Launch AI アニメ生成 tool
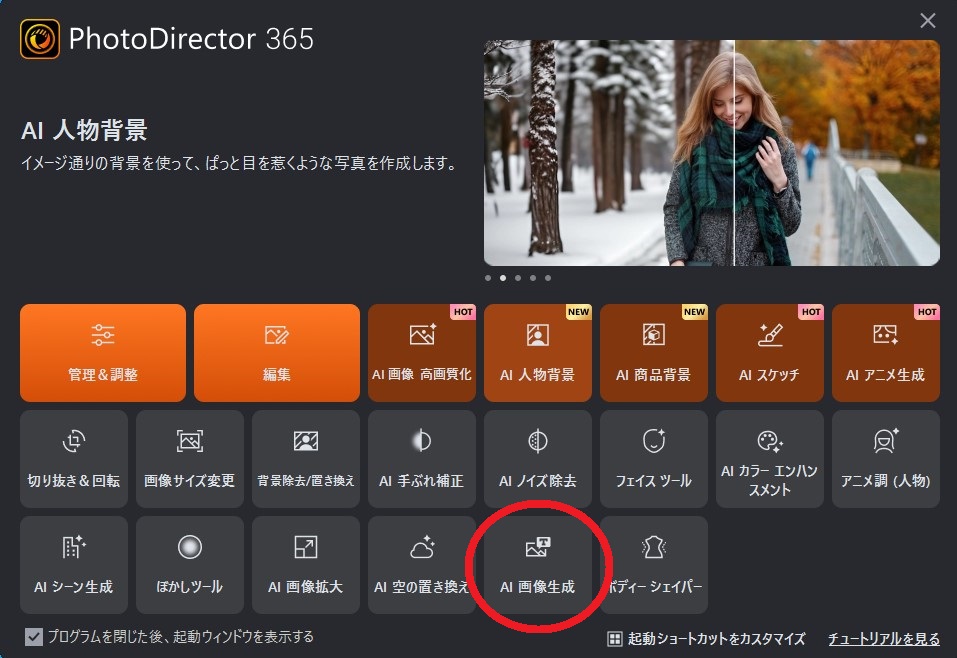Viewport: 957px width, 658px height. tap(886, 353)
